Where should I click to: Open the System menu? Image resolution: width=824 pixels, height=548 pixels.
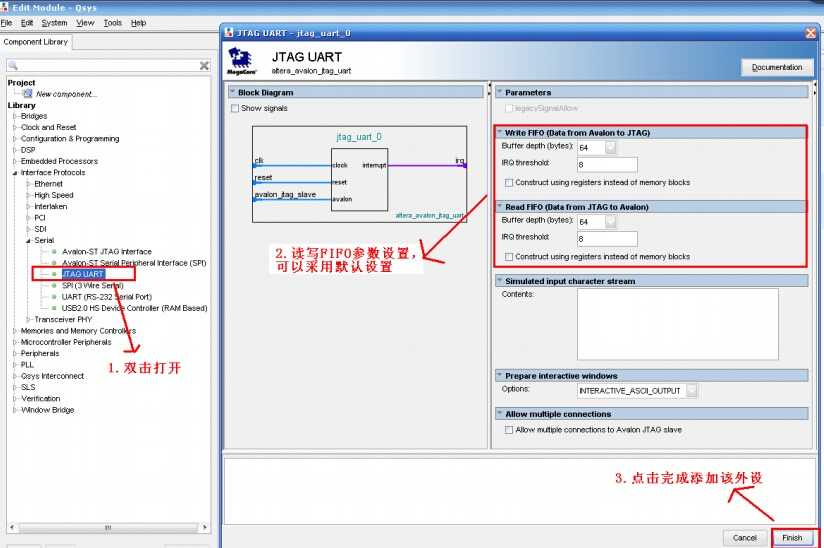coord(54,23)
